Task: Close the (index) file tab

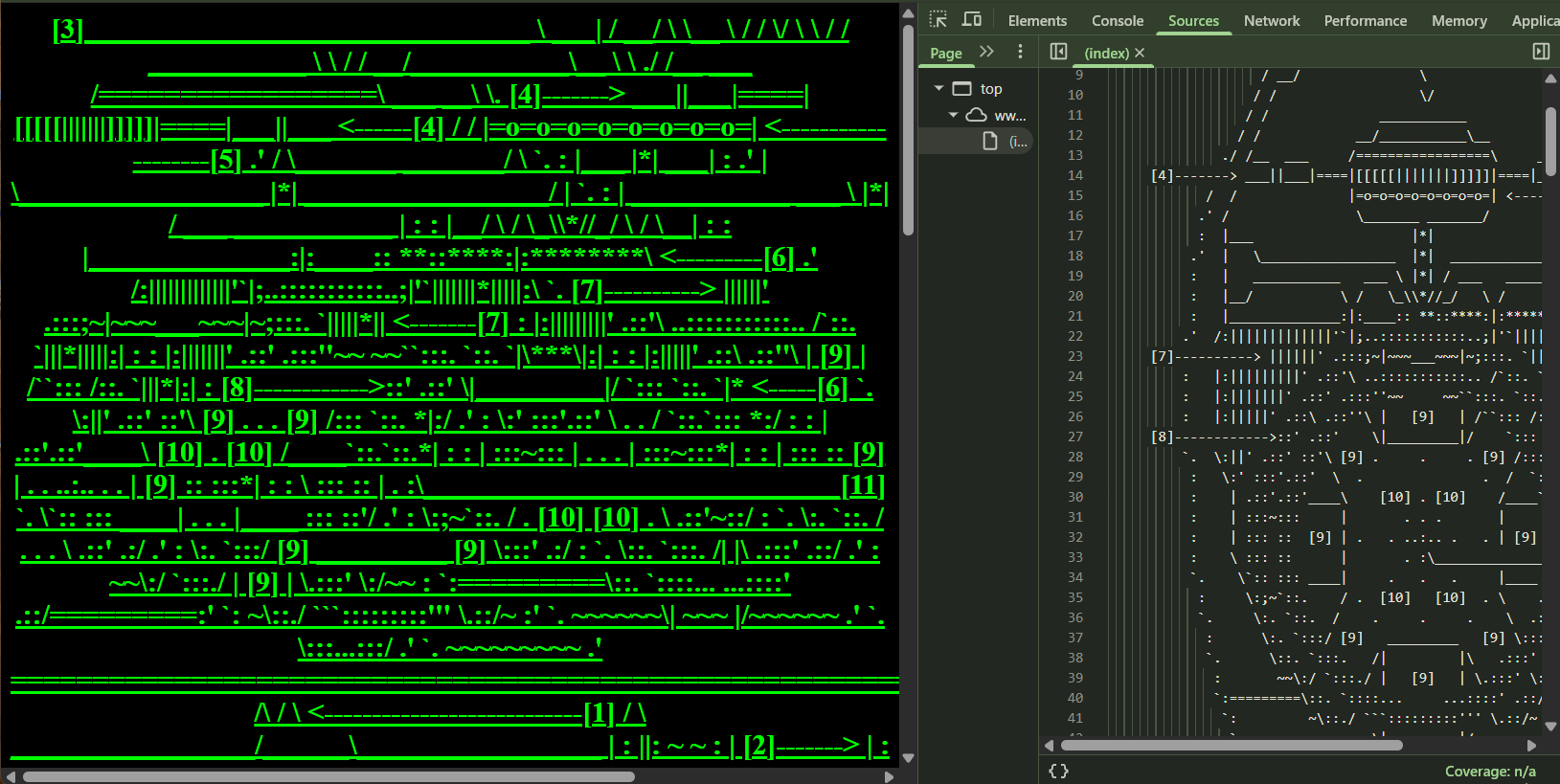Action: tap(1140, 53)
